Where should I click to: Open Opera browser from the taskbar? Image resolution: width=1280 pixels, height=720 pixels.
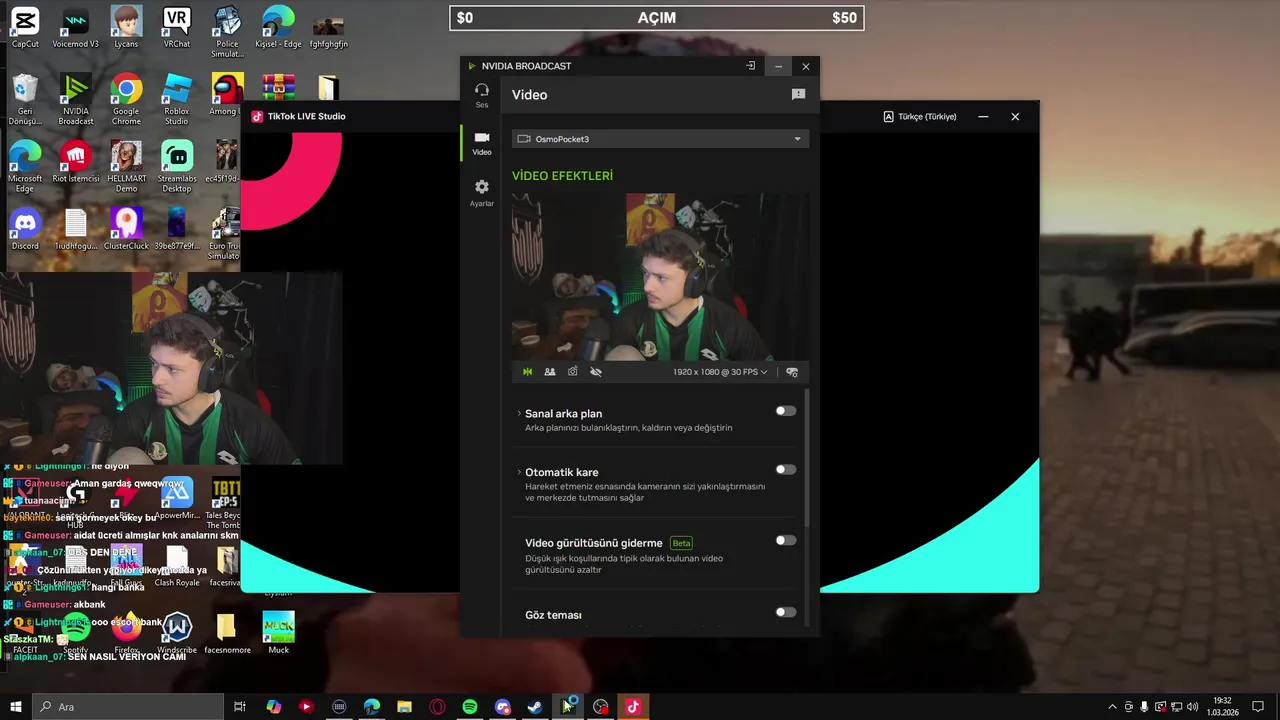click(x=437, y=707)
